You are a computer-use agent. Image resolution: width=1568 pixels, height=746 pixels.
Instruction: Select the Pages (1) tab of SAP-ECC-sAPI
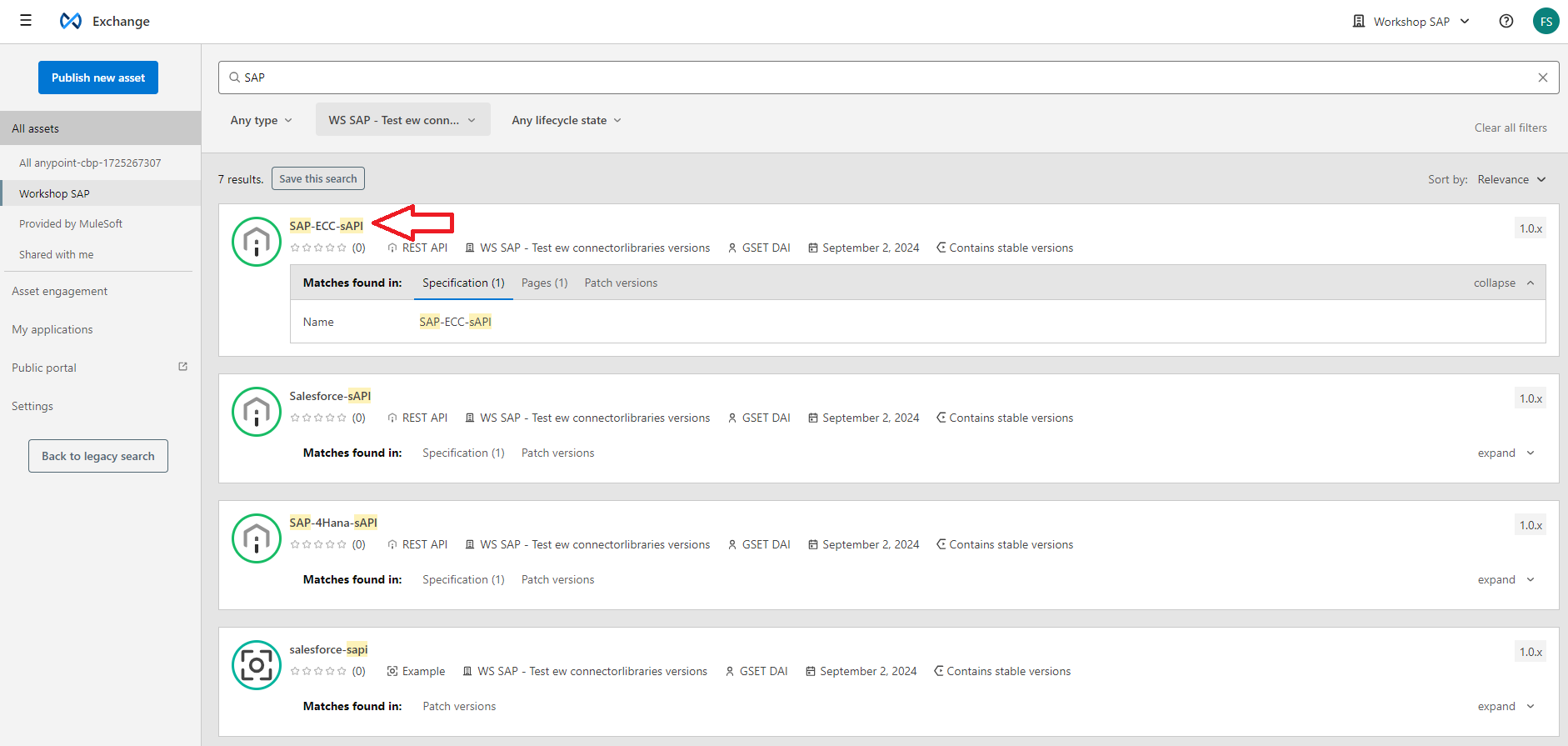coord(544,283)
